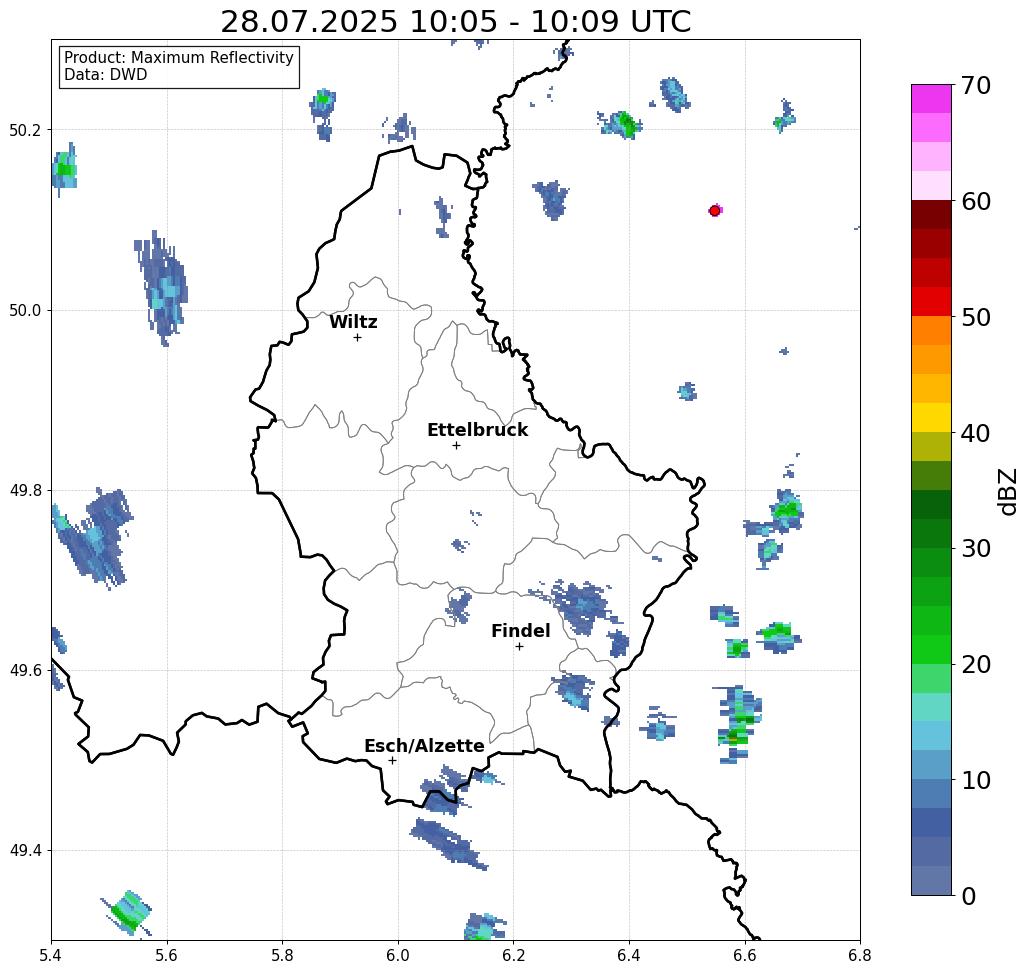1029x973 pixels.
Task: Click the longitude tick label 6.0
Action: click(x=398, y=955)
